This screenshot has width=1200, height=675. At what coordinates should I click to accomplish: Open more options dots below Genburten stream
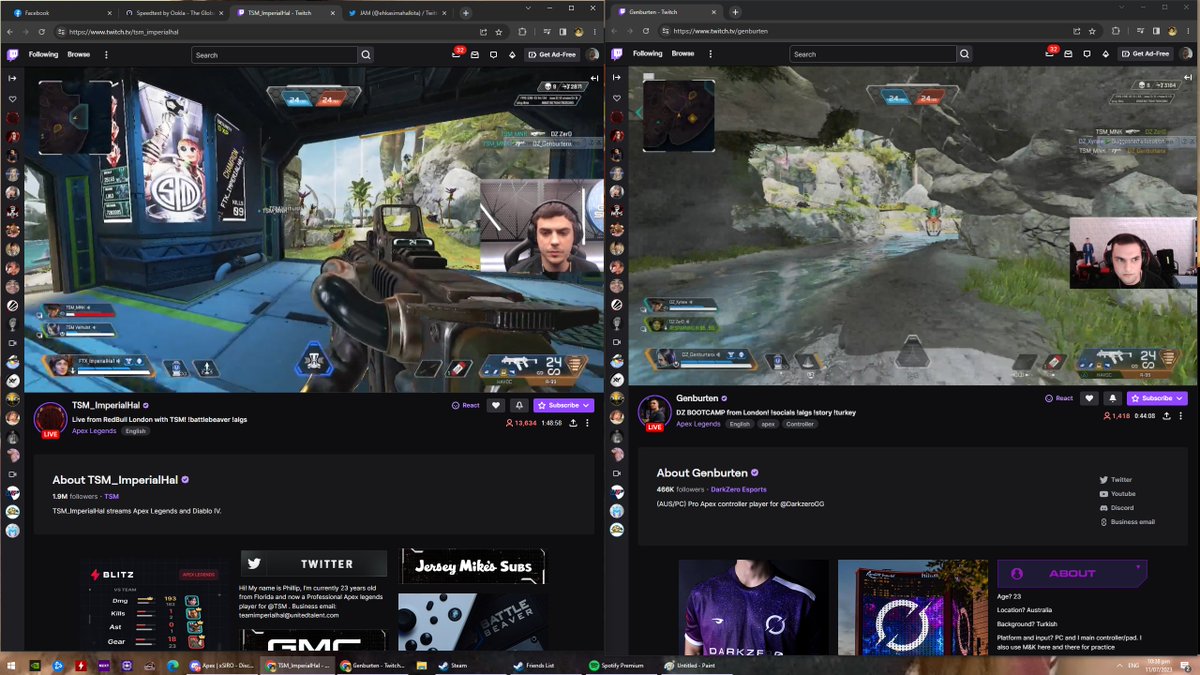tap(1183, 415)
